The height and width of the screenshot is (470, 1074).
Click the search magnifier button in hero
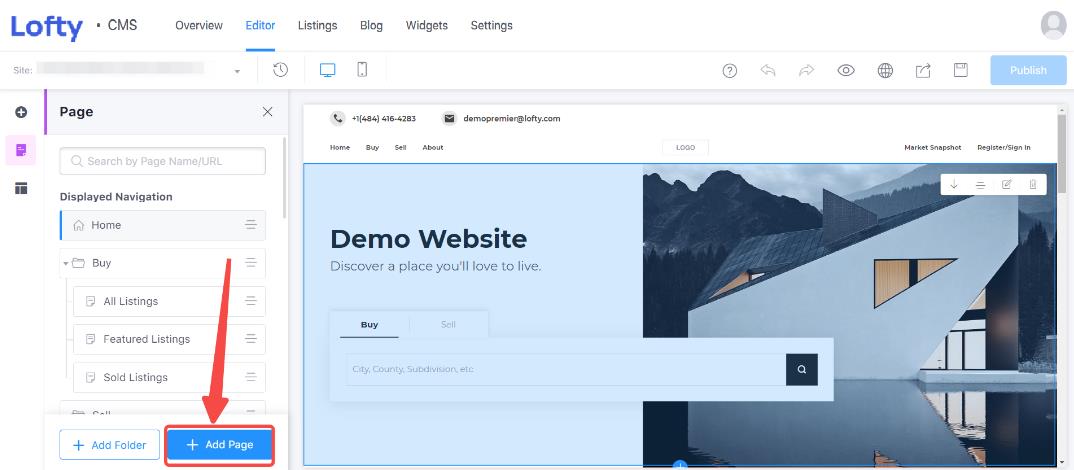tap(802, 369)
